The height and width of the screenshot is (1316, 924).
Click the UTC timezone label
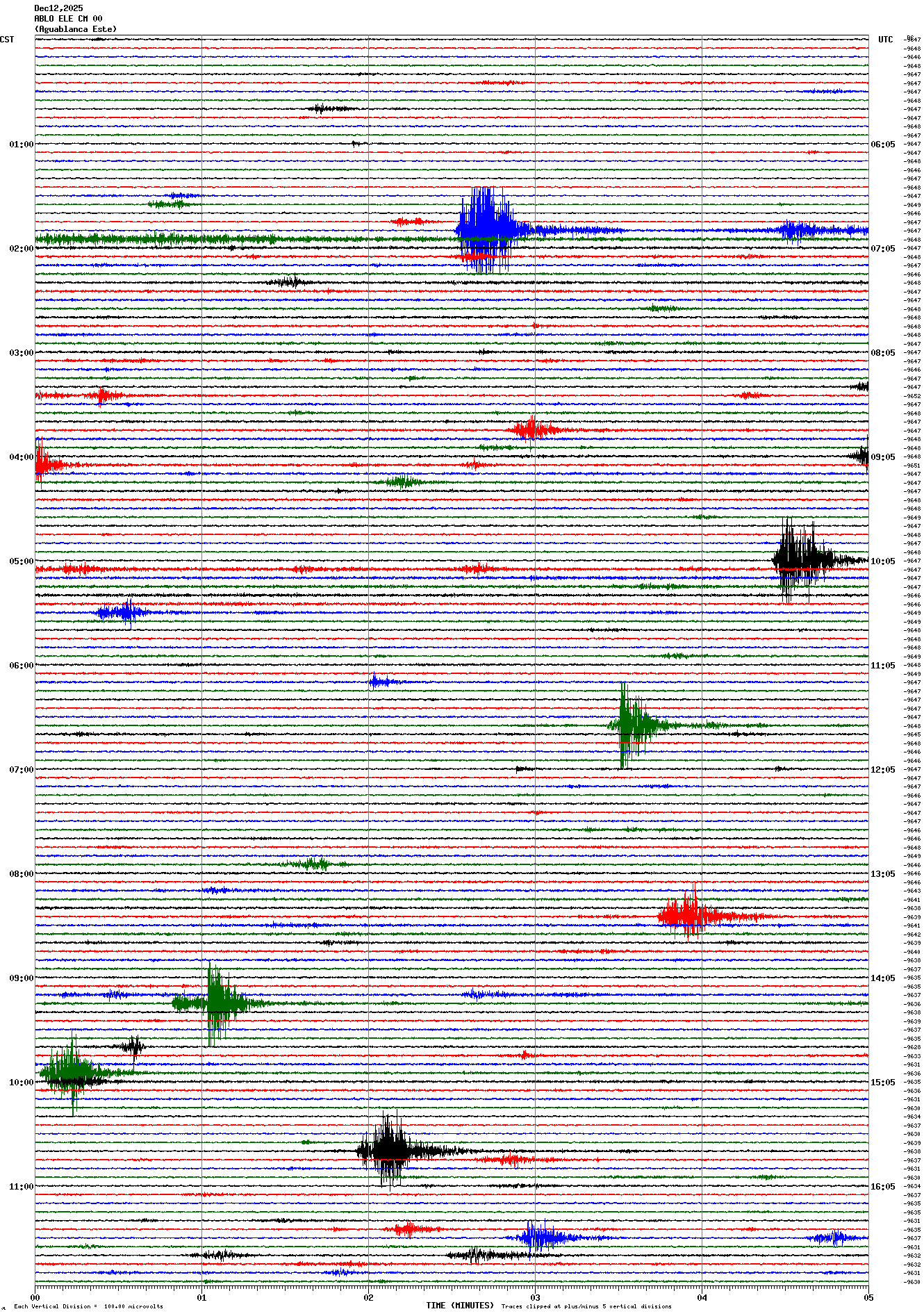[x=885, y=40]
